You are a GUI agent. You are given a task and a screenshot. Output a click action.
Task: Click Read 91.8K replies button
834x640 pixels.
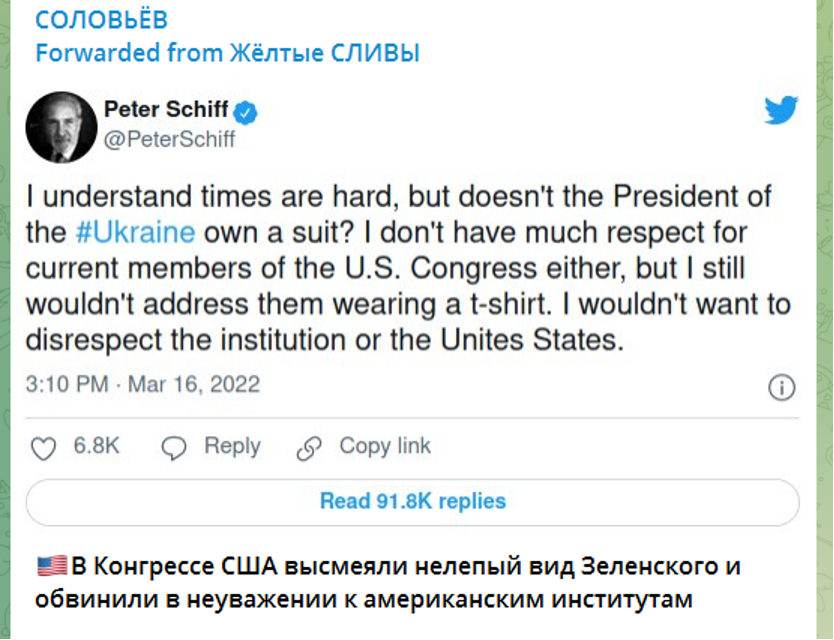coord(413,502)
